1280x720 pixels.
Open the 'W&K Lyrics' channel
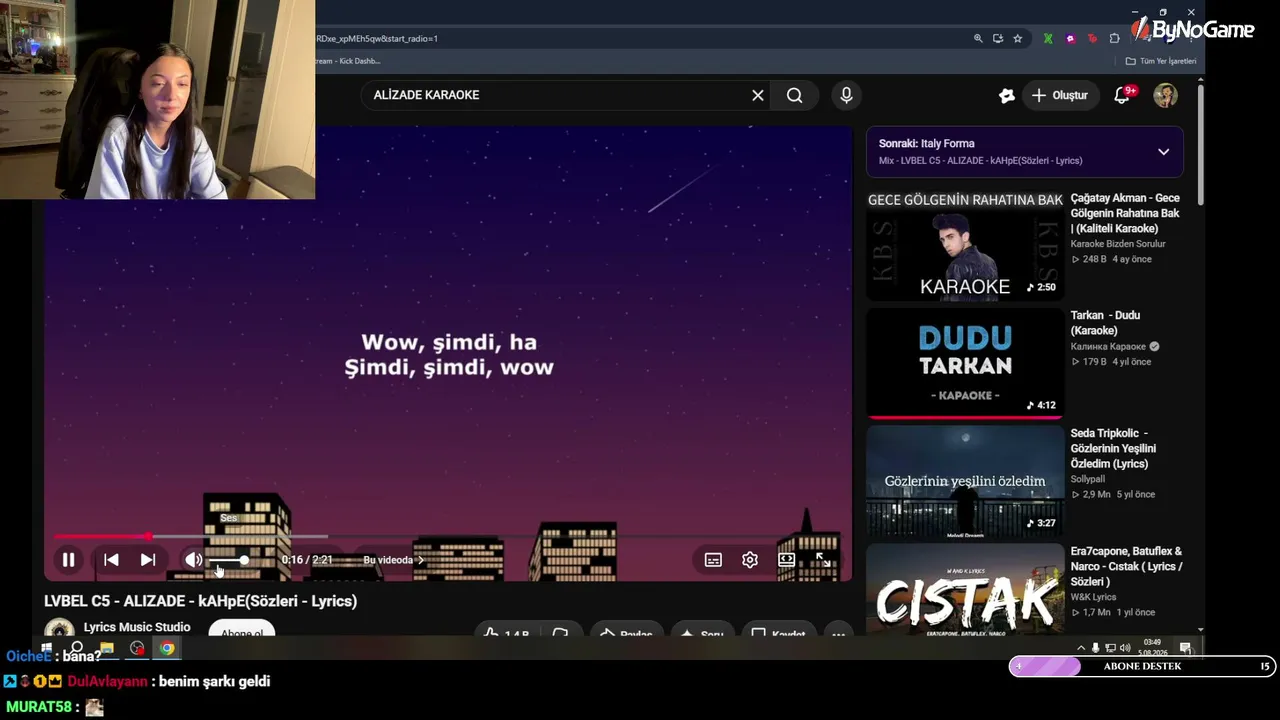[1094, 597]
